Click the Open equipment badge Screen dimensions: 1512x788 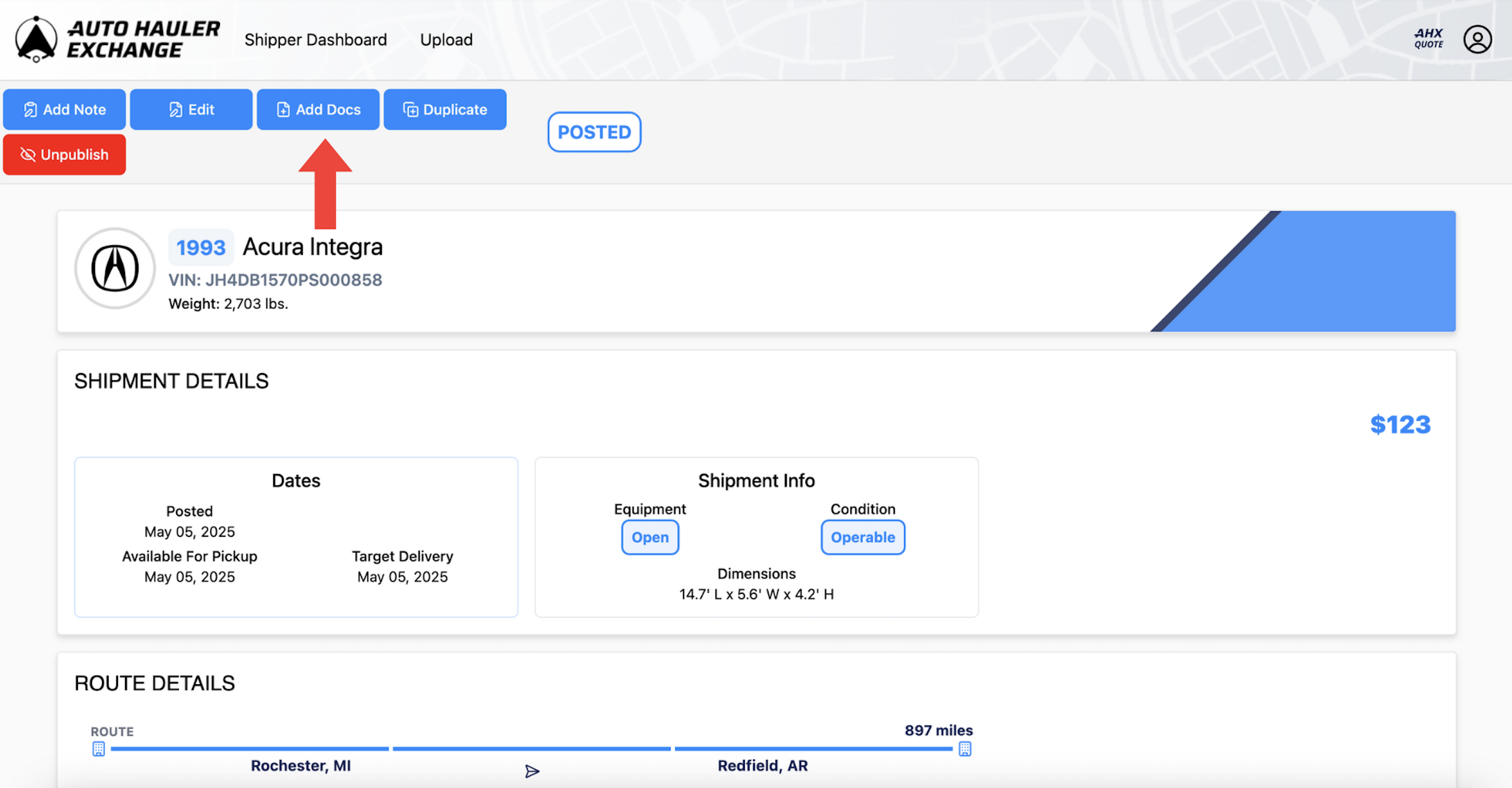(x=650, y=537)
